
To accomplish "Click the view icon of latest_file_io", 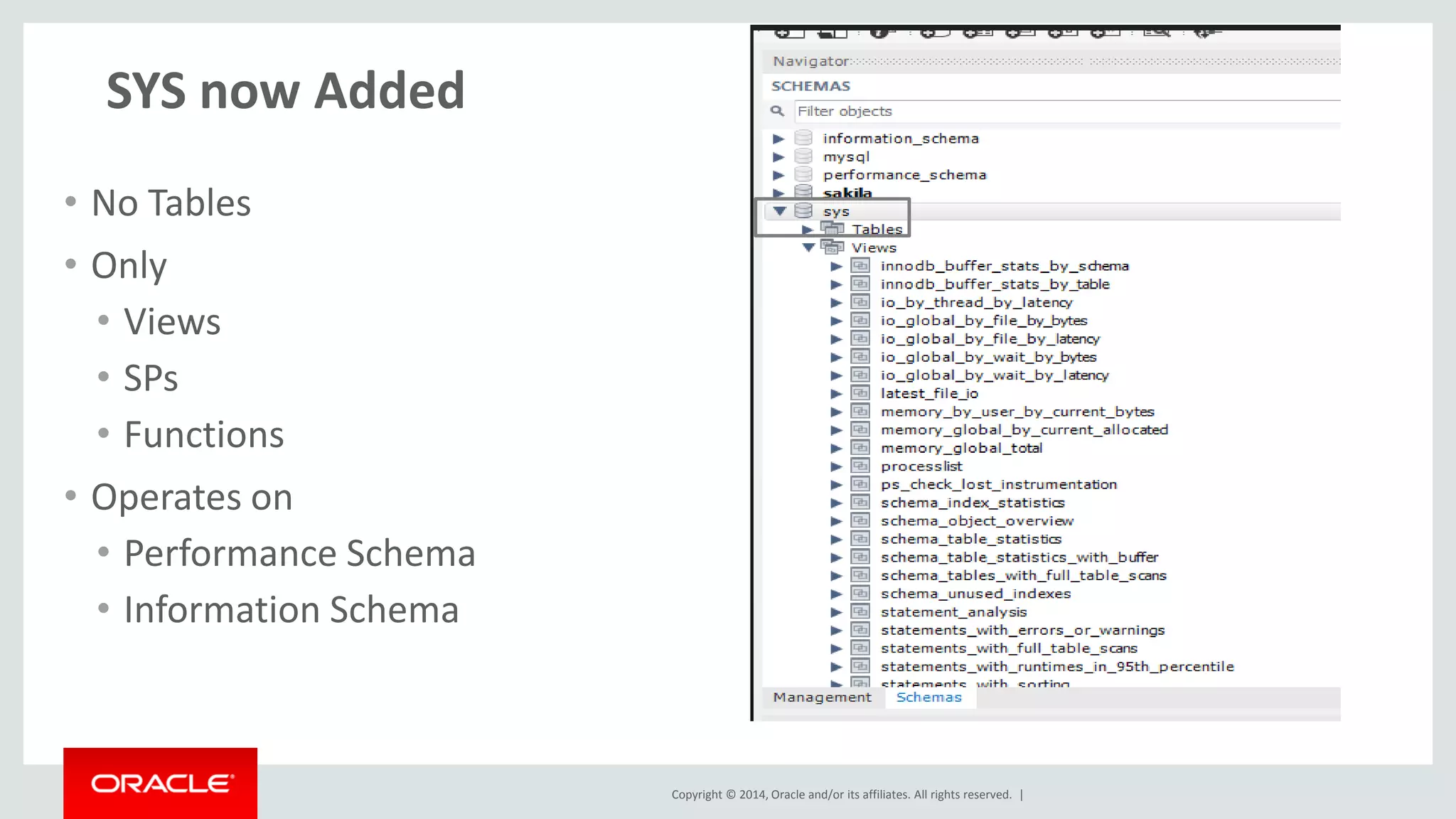I will coord(860,393).
